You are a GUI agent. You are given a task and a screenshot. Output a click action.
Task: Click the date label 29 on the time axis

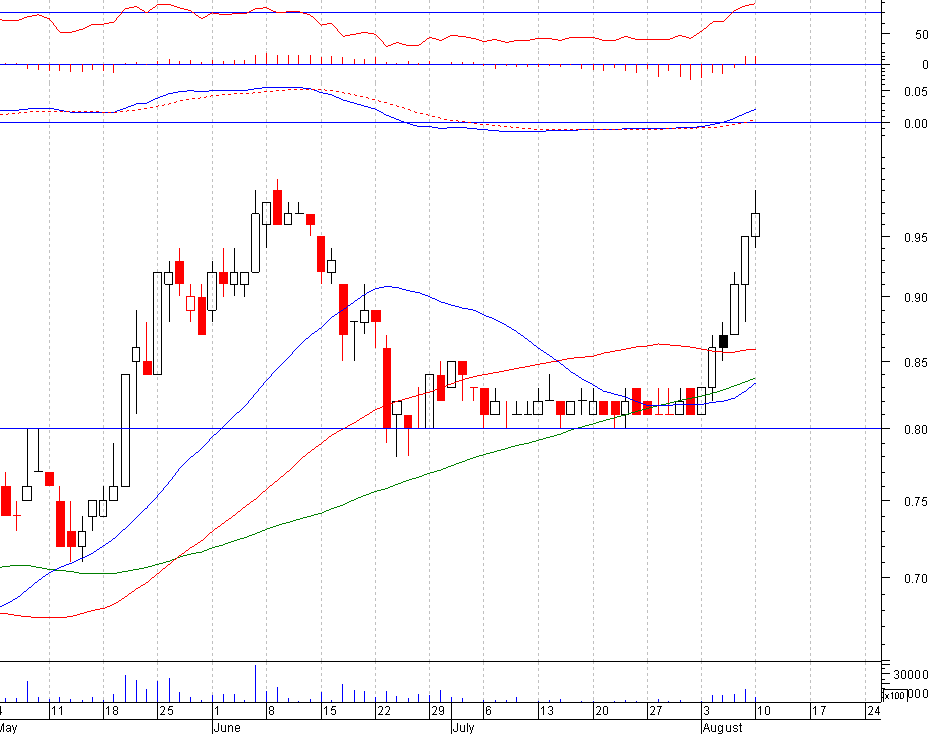(438, 711)
